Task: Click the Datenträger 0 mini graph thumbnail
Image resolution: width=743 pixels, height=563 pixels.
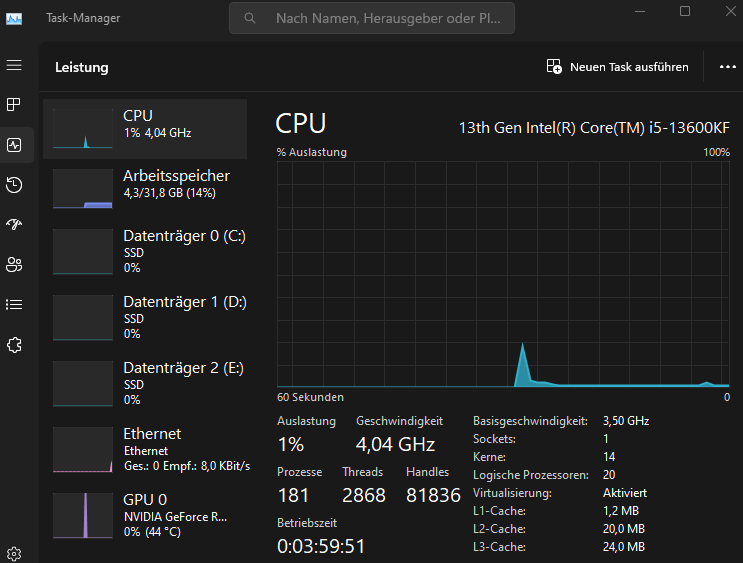Action: [83, 252]
